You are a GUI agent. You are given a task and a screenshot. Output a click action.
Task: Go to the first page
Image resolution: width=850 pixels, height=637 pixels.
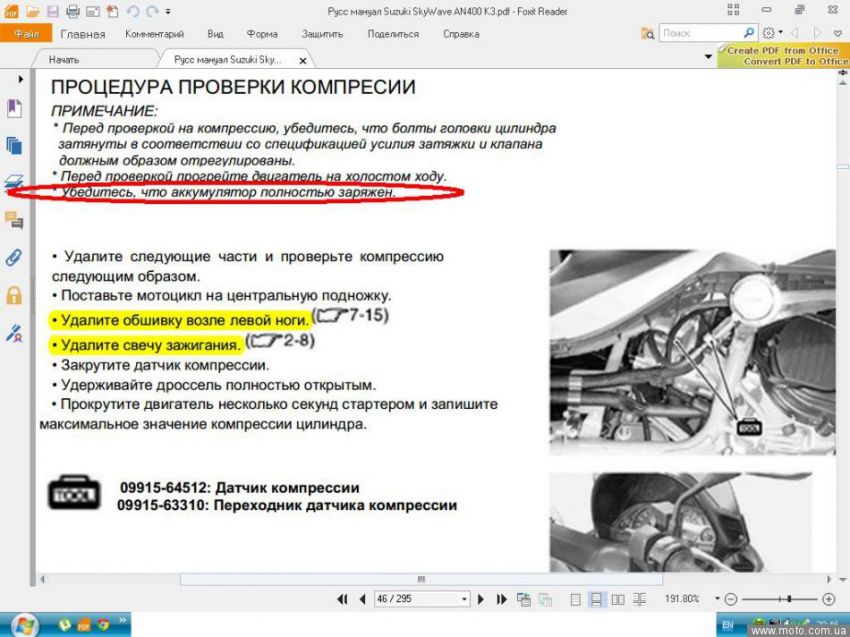(x=342, y=599)
